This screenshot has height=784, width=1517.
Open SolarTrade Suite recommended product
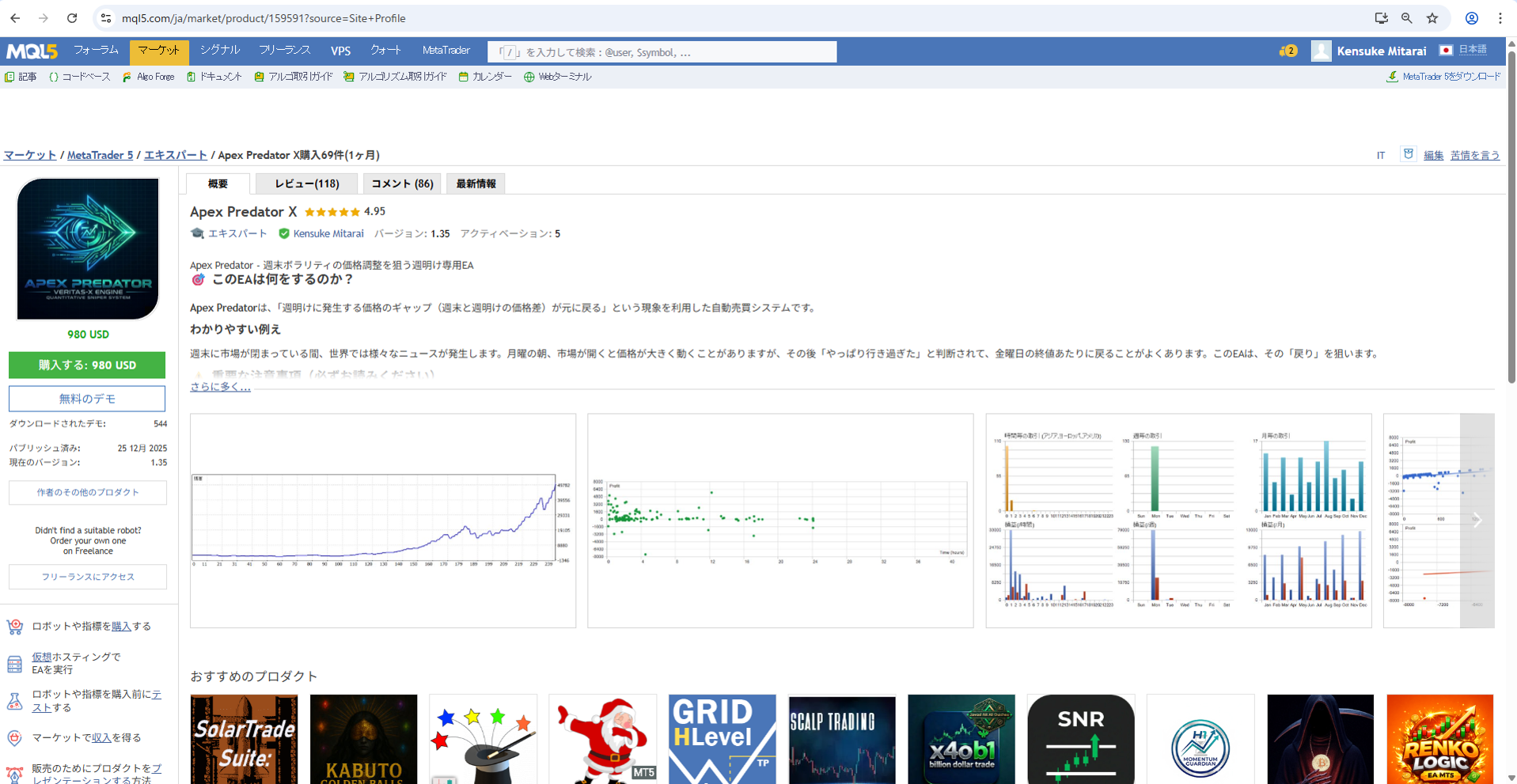coord(245,739)
